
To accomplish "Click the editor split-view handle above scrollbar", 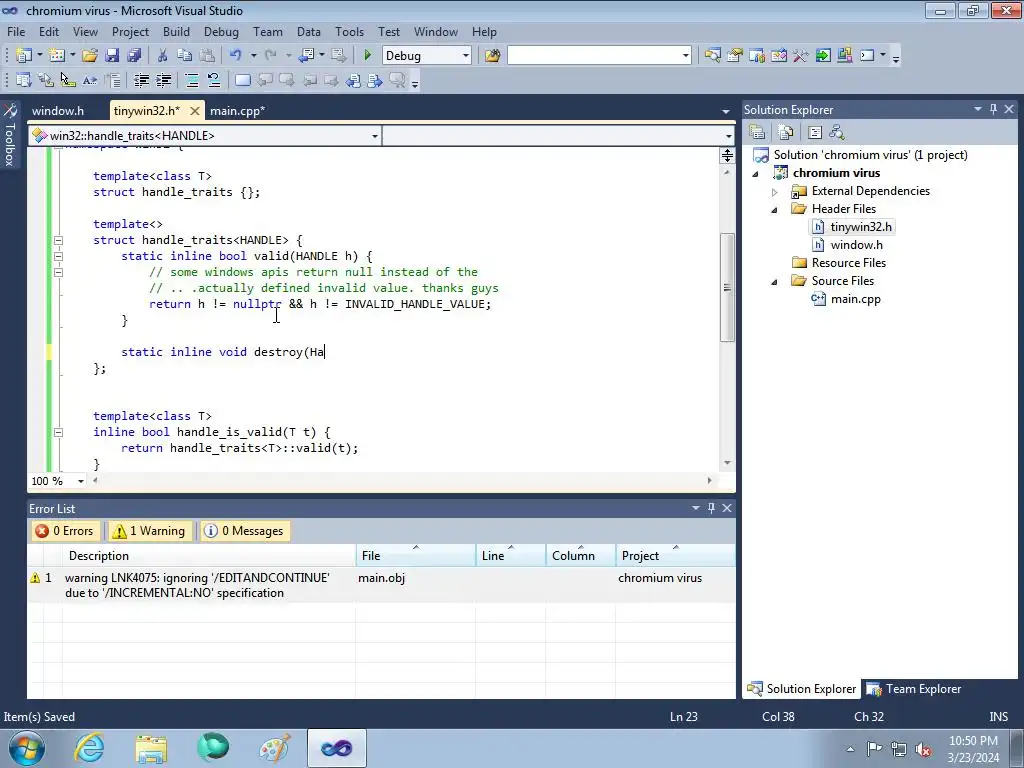I will (727, 155).
